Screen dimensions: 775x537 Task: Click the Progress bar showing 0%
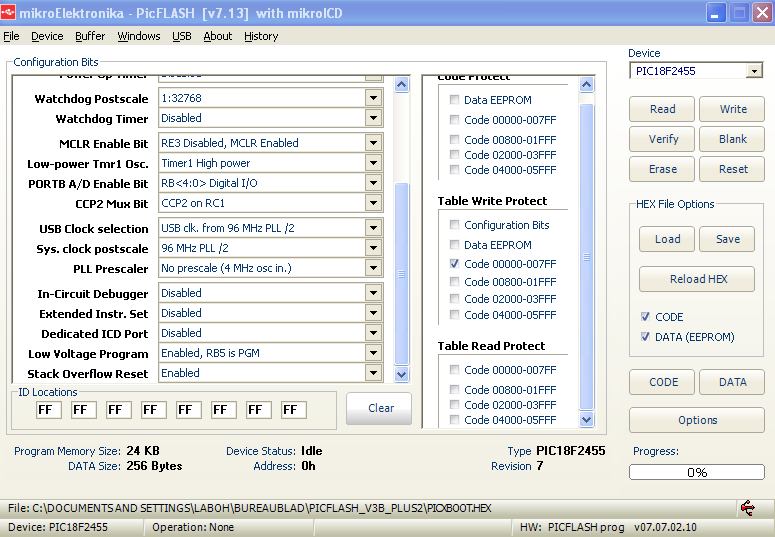click(696, 472)
